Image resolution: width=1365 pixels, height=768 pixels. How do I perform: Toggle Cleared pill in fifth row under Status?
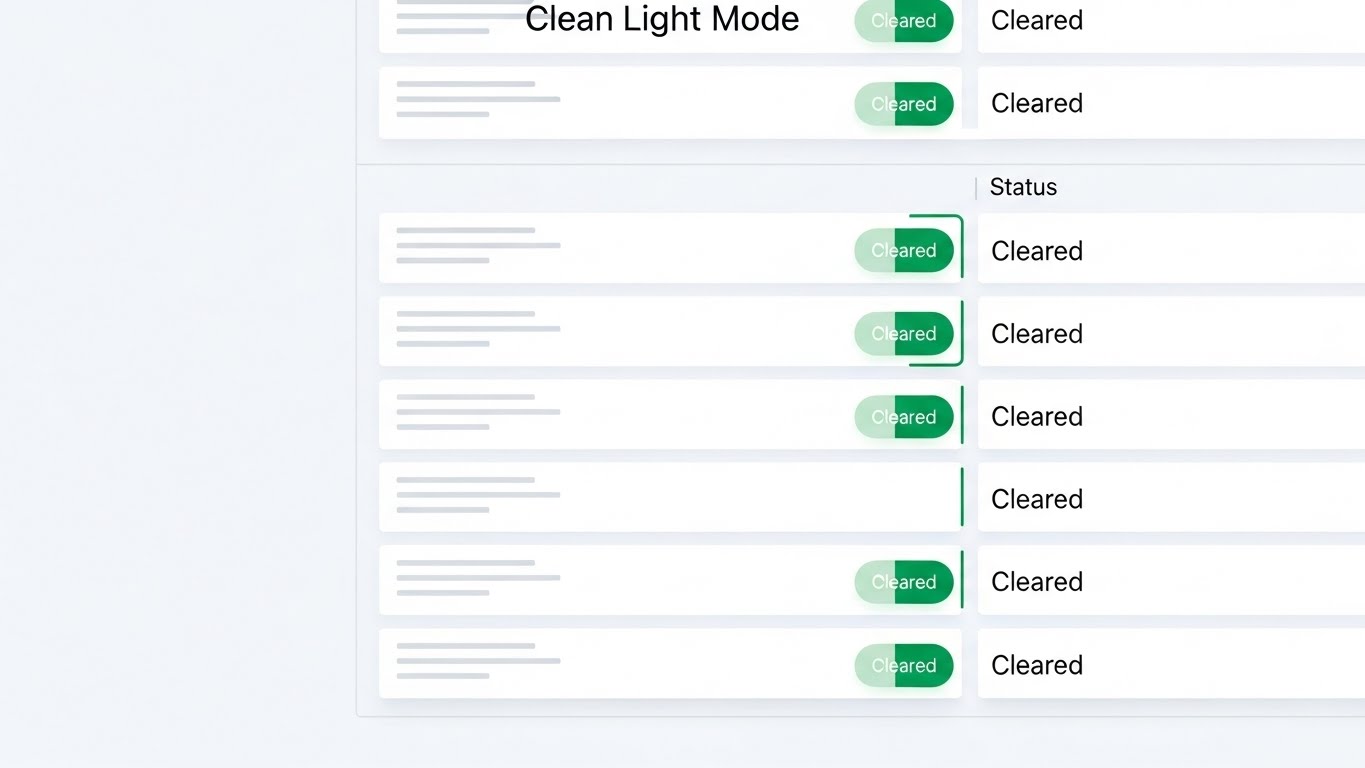pos(903,582)
